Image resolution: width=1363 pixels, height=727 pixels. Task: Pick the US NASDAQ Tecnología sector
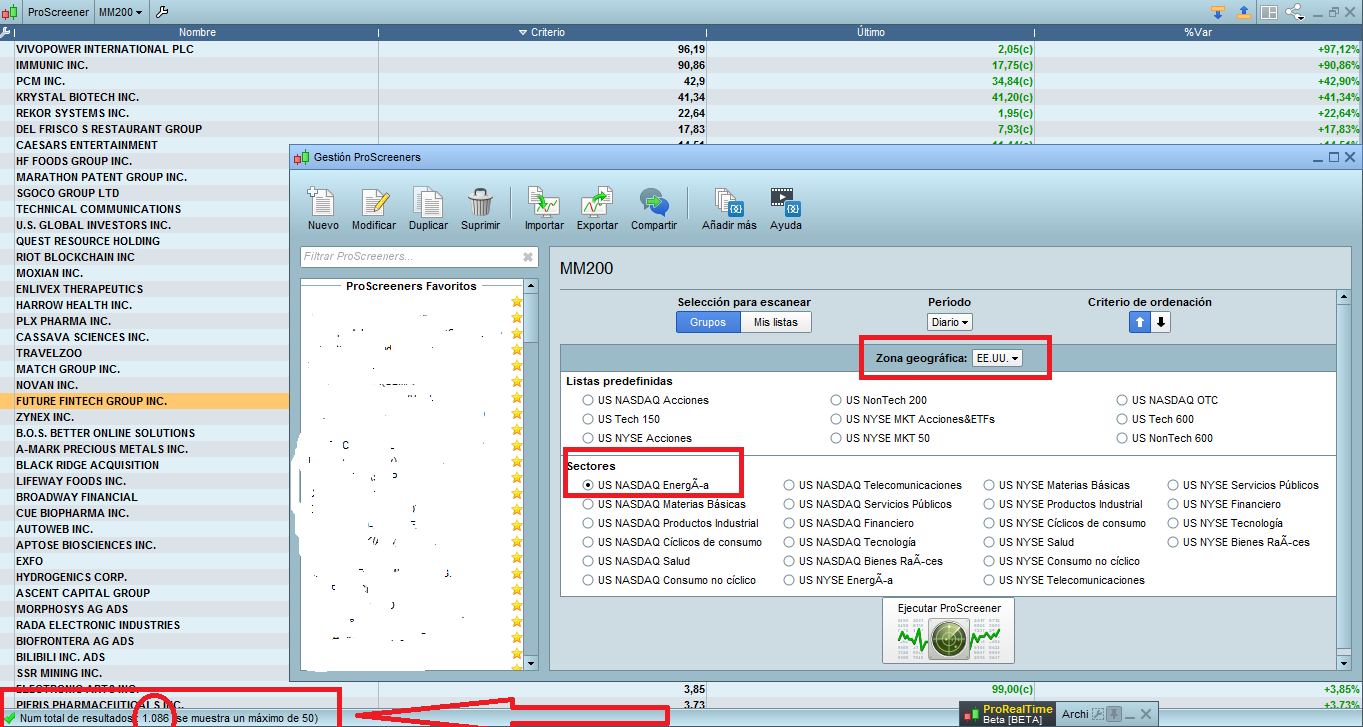pyautogui.click(x=789, y=542)
